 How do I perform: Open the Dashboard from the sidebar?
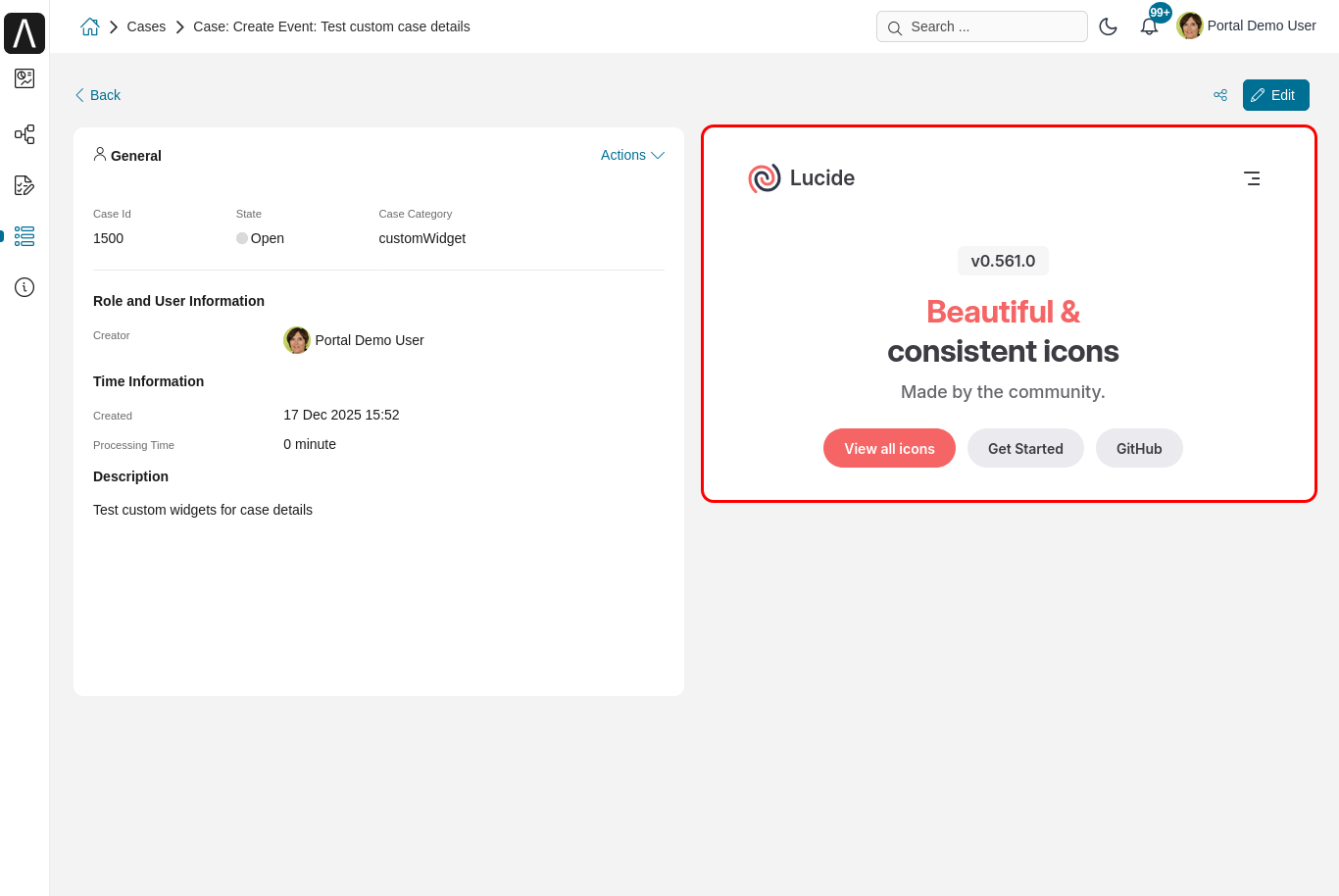tap(25, 78)
